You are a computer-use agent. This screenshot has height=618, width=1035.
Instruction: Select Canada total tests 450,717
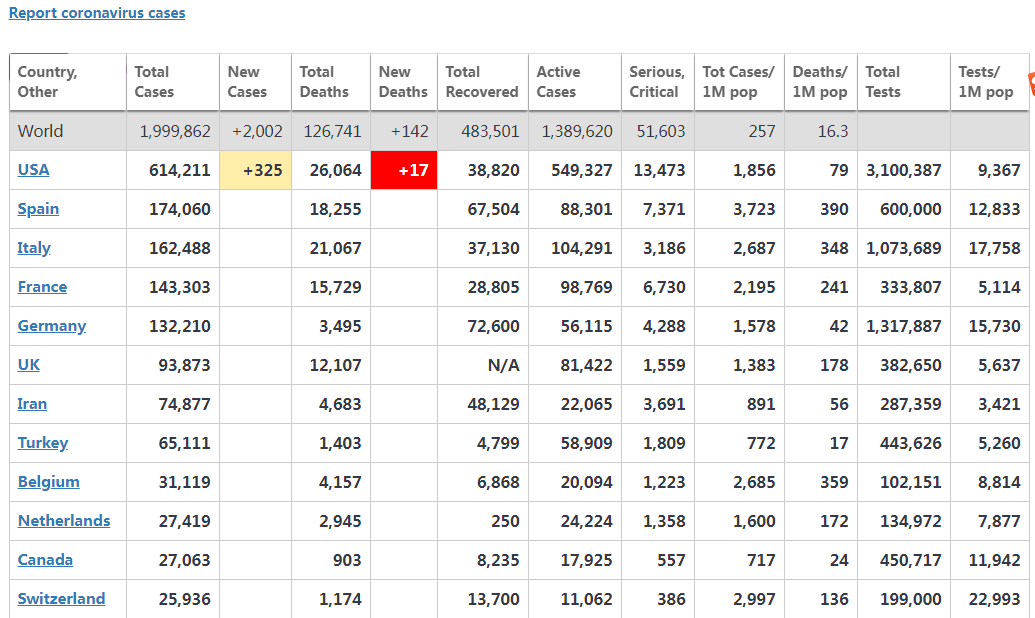904,559
